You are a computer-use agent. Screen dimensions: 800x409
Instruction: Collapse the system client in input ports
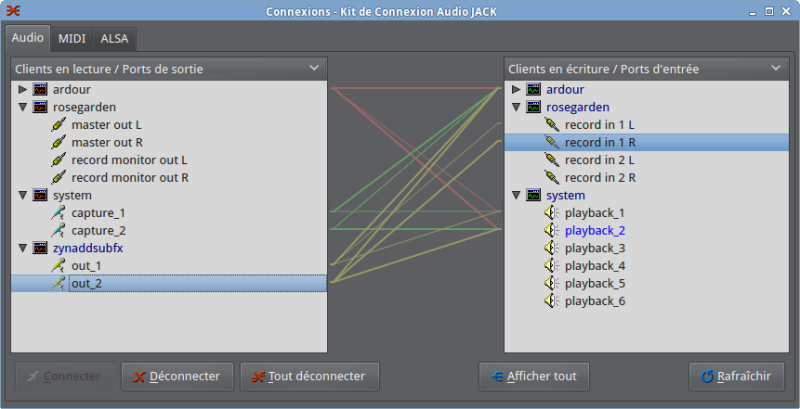point(516,195)
